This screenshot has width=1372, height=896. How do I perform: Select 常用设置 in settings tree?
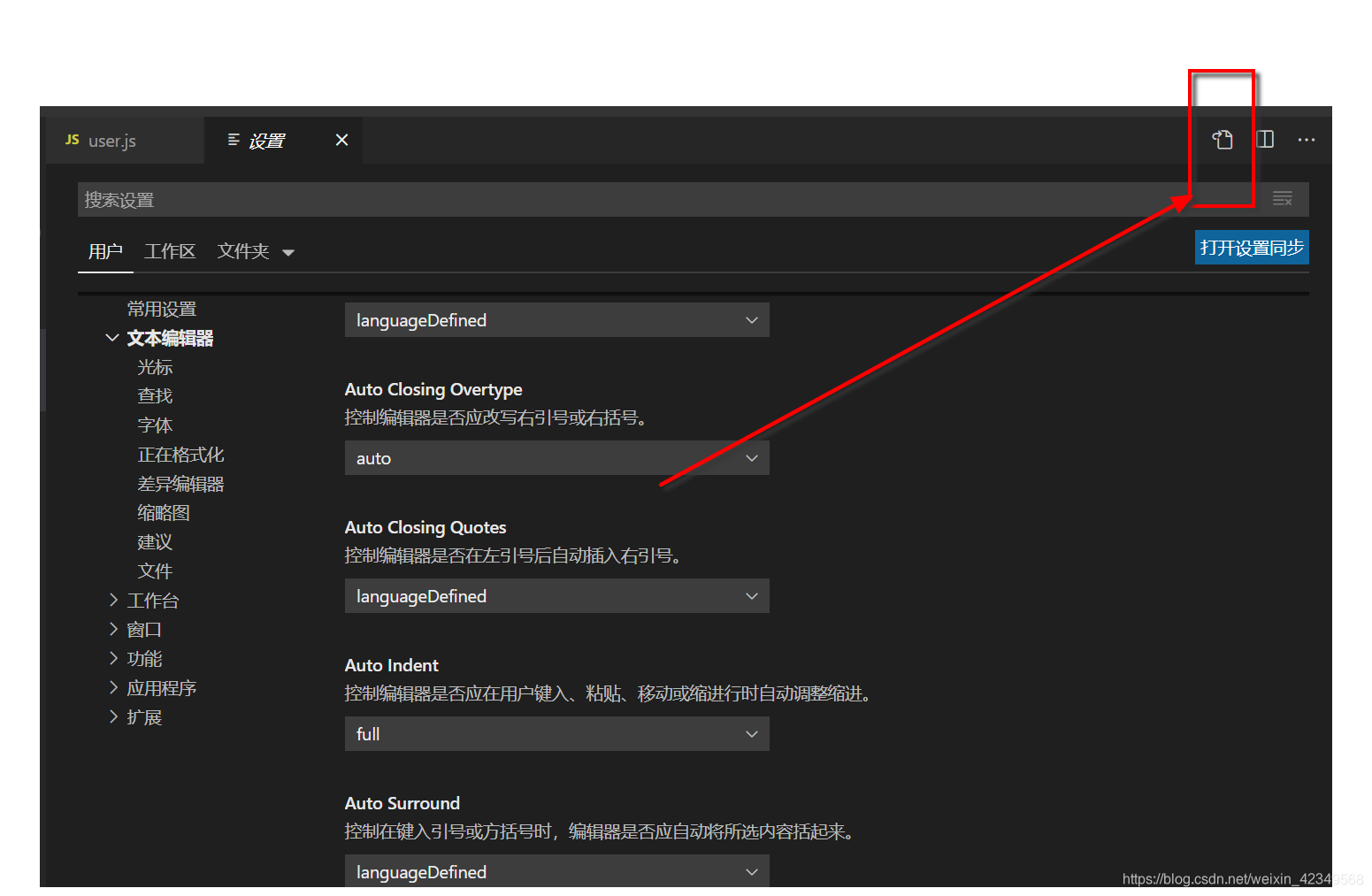[162, 309]
